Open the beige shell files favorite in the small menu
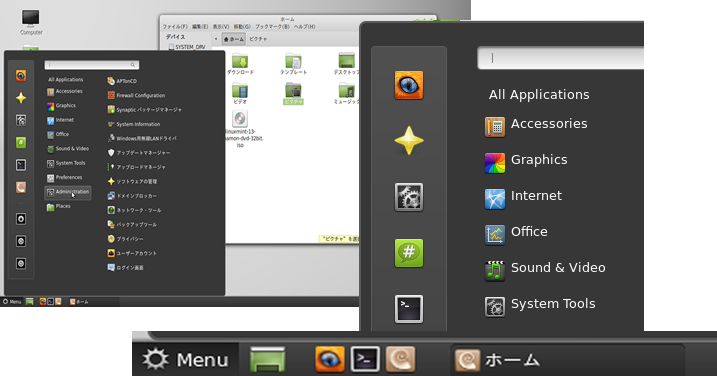Viewport: 717px width, 376px height. coord(21,187)
